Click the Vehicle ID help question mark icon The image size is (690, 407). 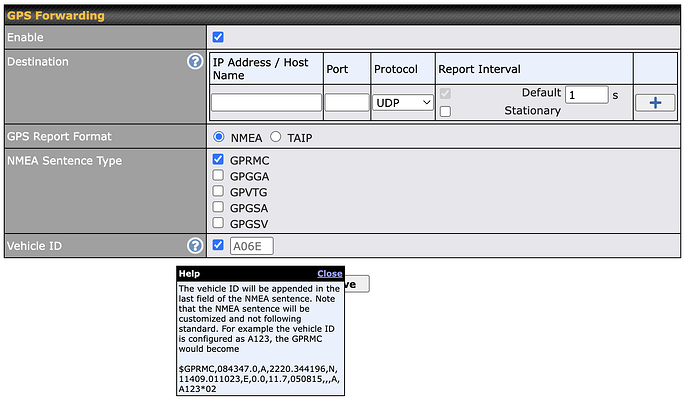195,245
